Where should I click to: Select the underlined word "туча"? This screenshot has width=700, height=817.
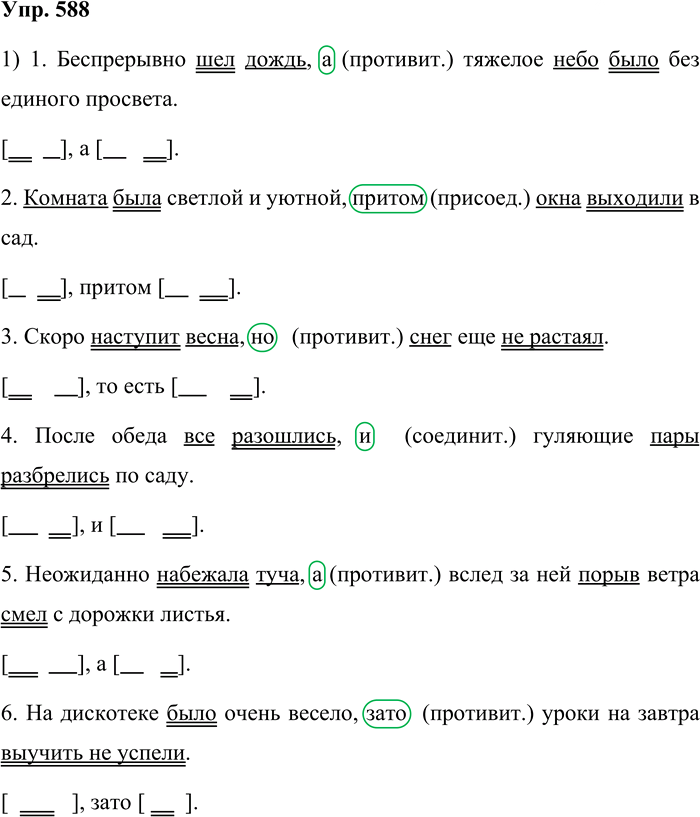coord(277,575)
